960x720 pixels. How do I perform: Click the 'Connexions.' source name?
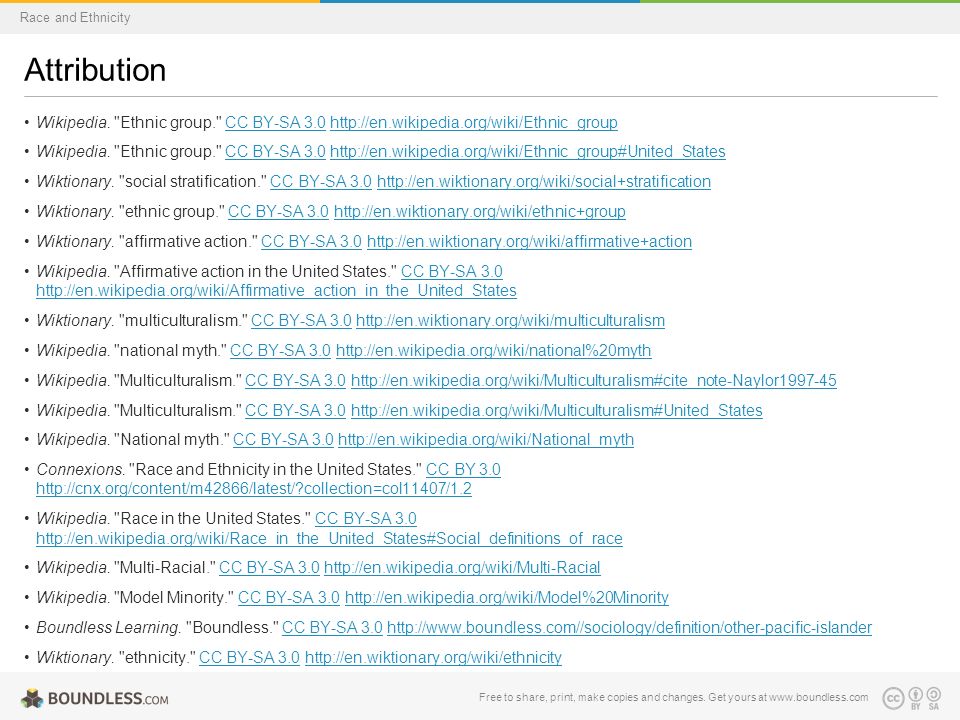pyautogui.click(x=80, y=470)
